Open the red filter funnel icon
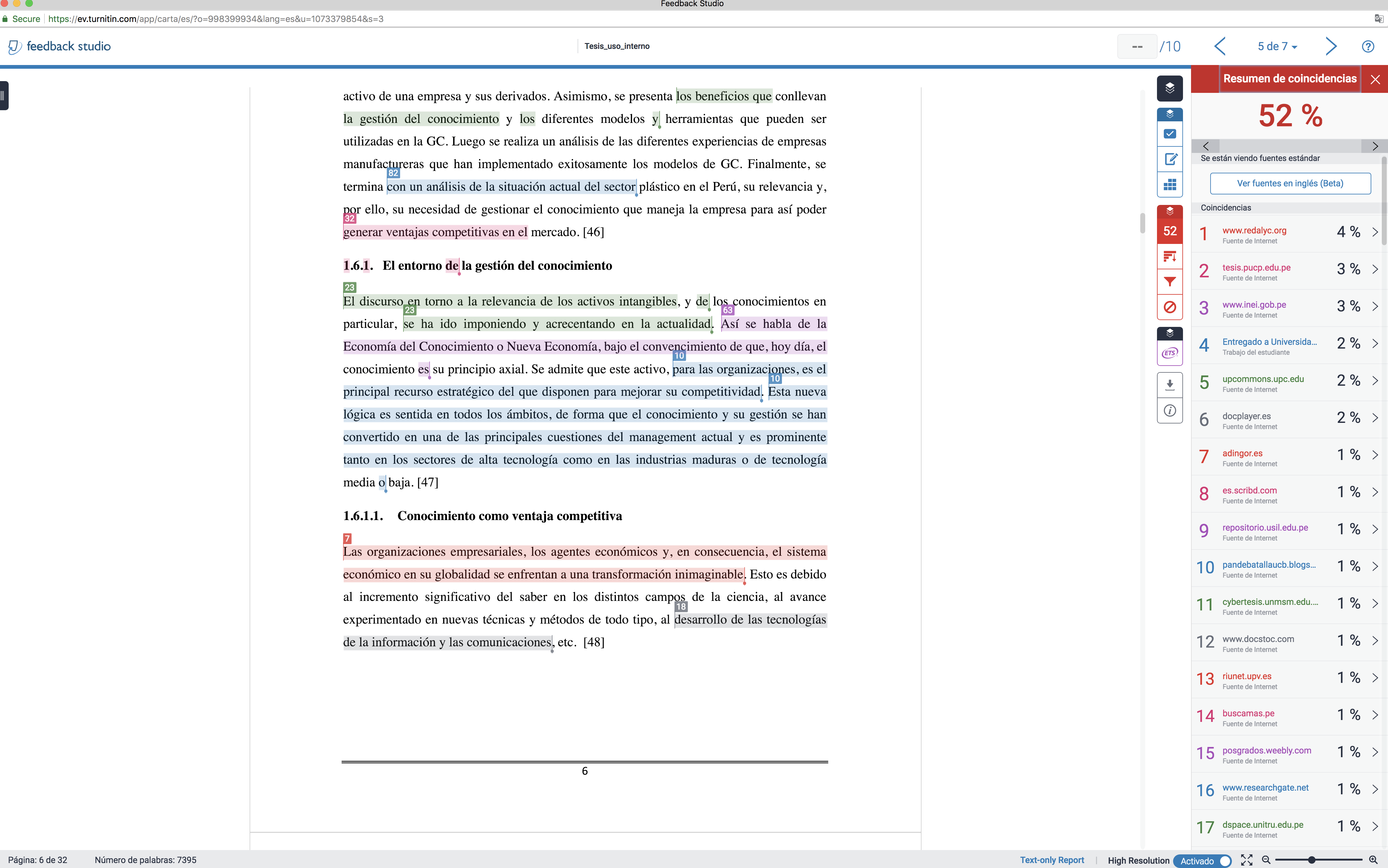Image resolution: width=1388 pixels, height=868 pixels. (1169, 282)
